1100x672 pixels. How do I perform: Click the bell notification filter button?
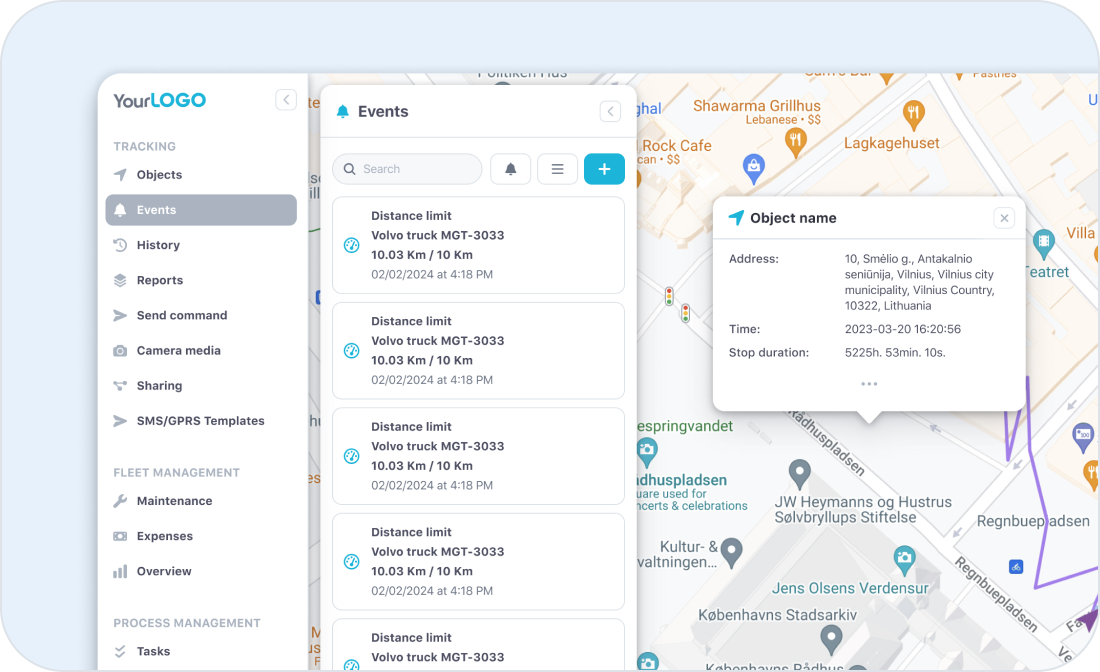510,169
